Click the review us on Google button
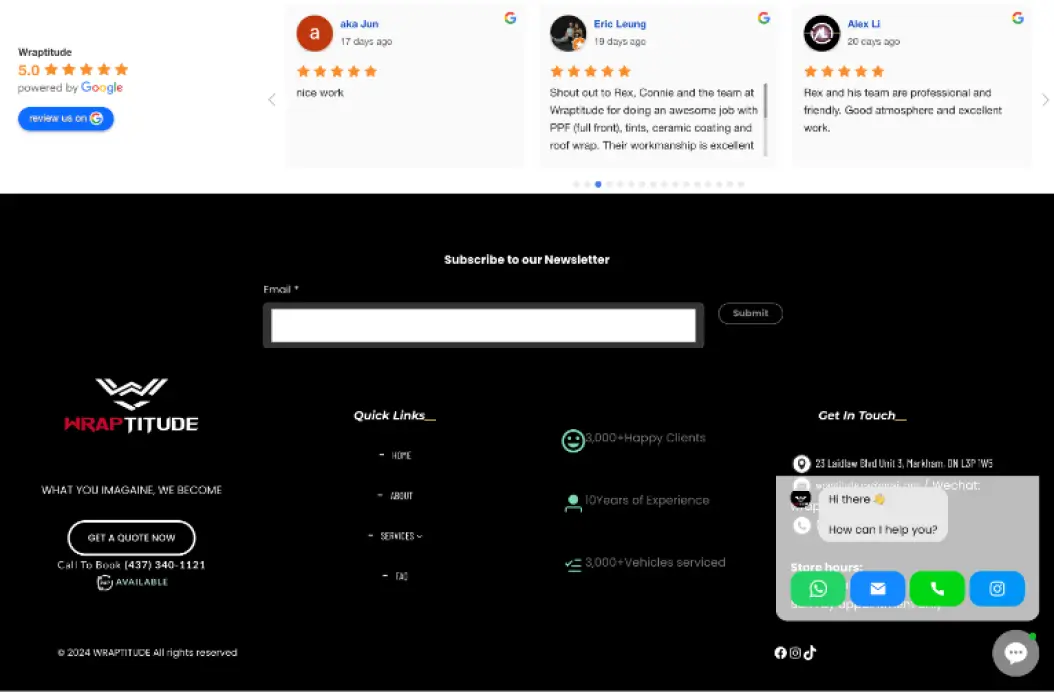This screenshot has height=696, width=1054. pyautogui.click(x=66, y=119)
